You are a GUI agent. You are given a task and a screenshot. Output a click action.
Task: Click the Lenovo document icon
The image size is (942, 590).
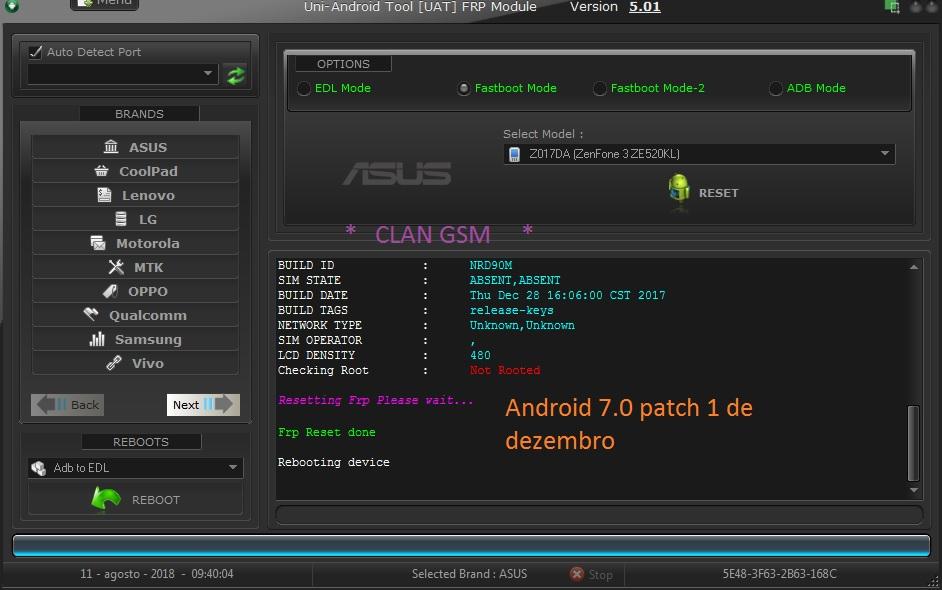coord(105,195)
